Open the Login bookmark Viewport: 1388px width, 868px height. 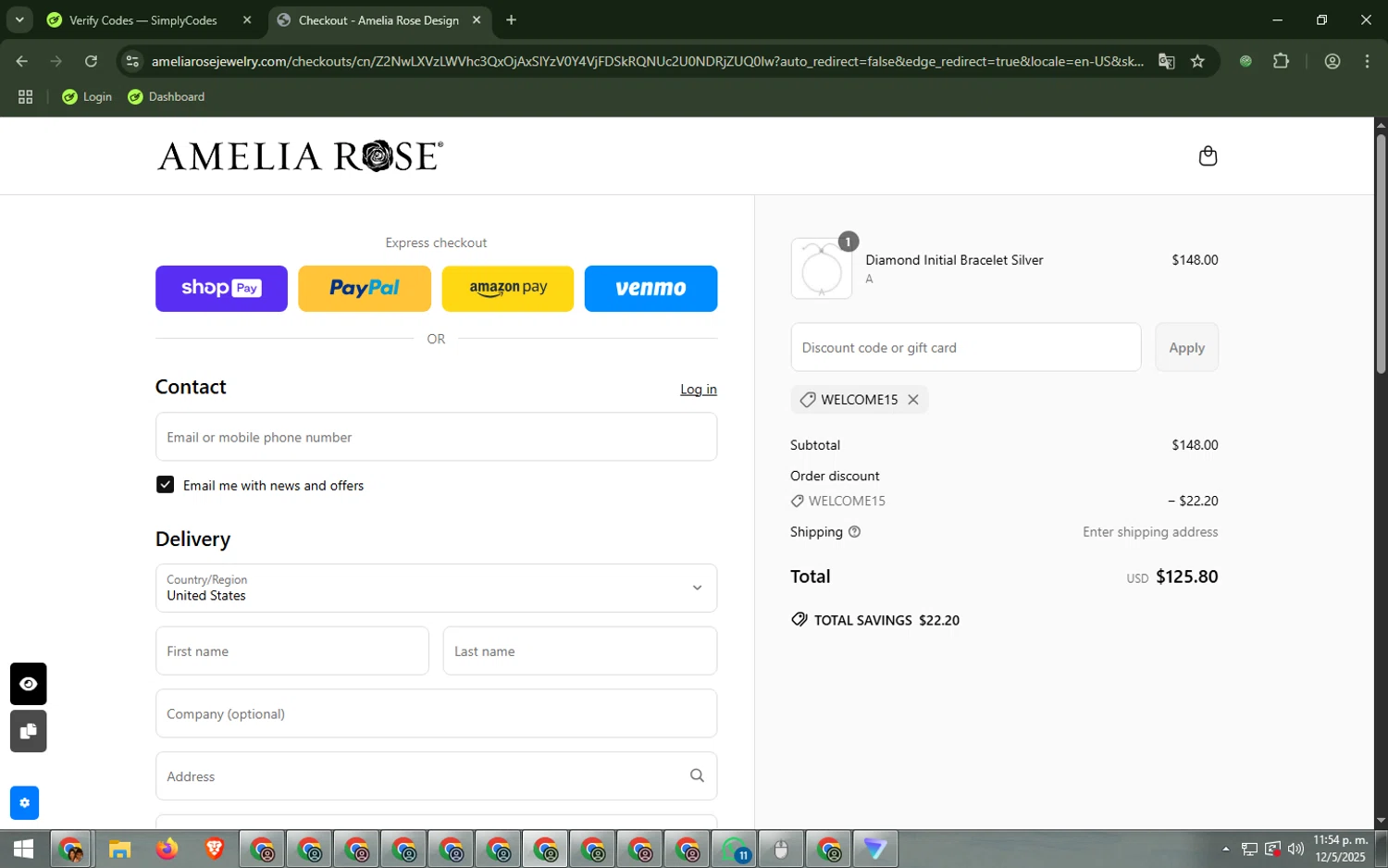87,96
